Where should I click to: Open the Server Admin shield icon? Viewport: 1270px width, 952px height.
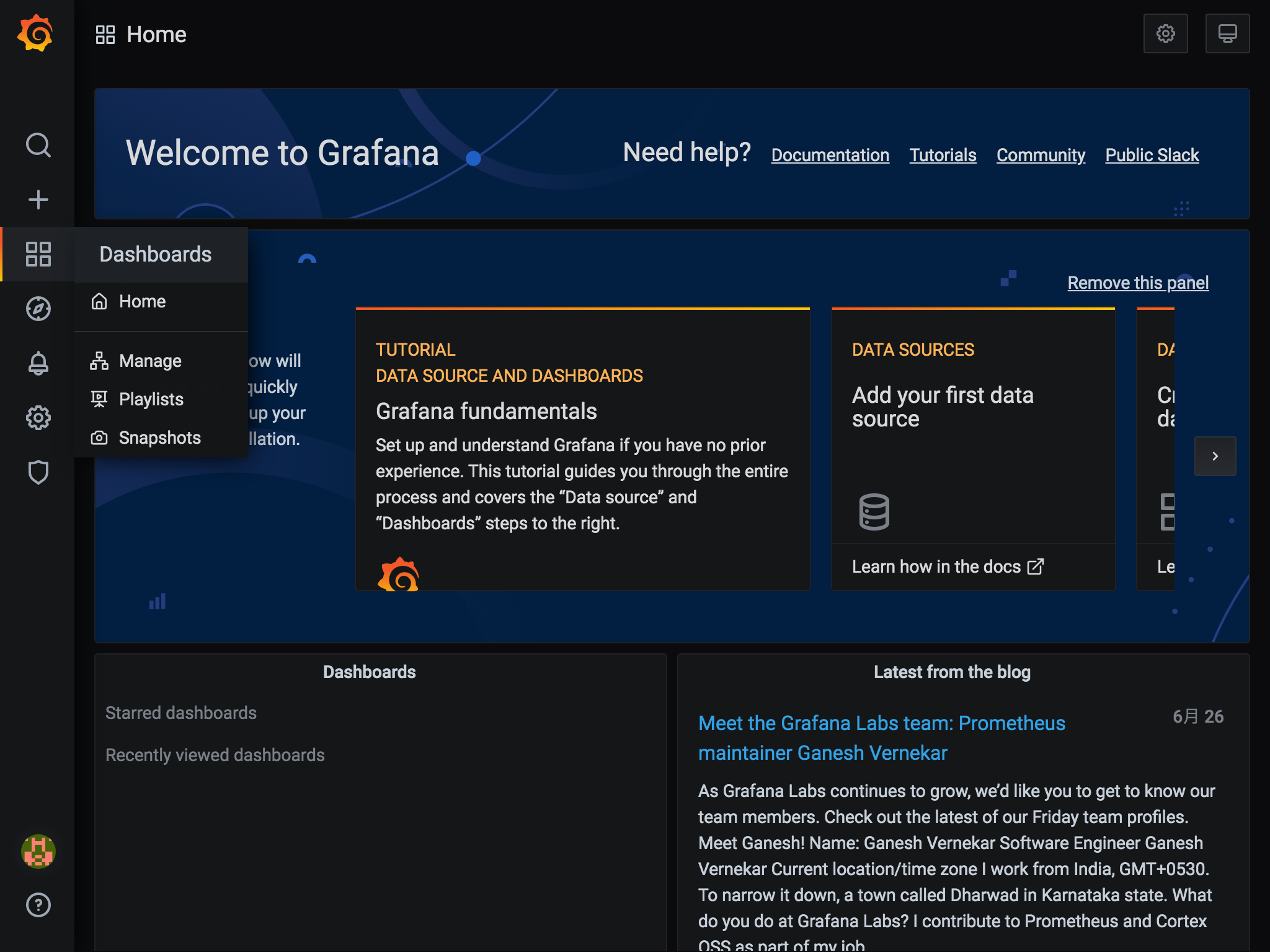(x=38, y=472)
